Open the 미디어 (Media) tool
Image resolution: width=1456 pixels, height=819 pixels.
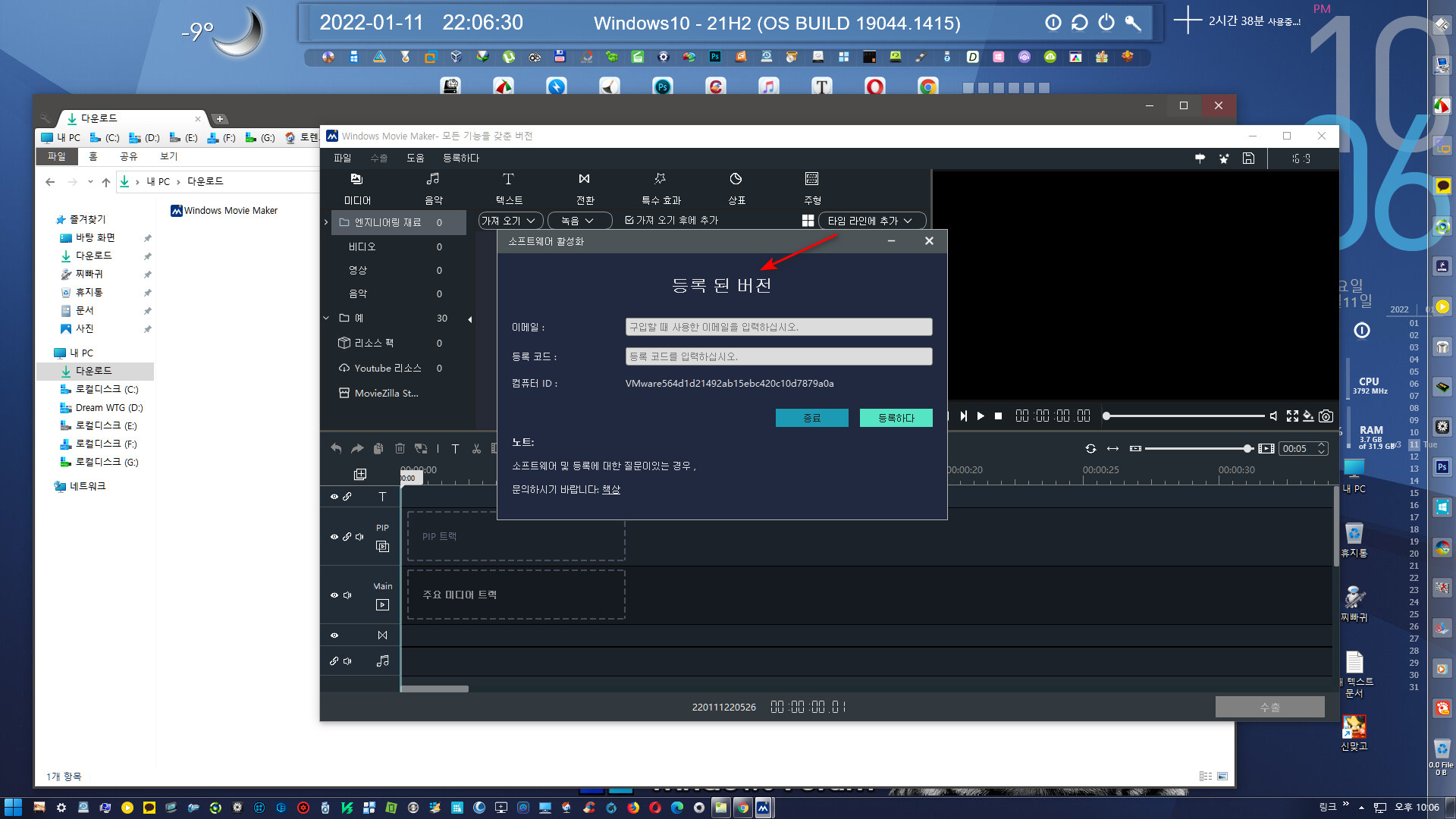357,188
